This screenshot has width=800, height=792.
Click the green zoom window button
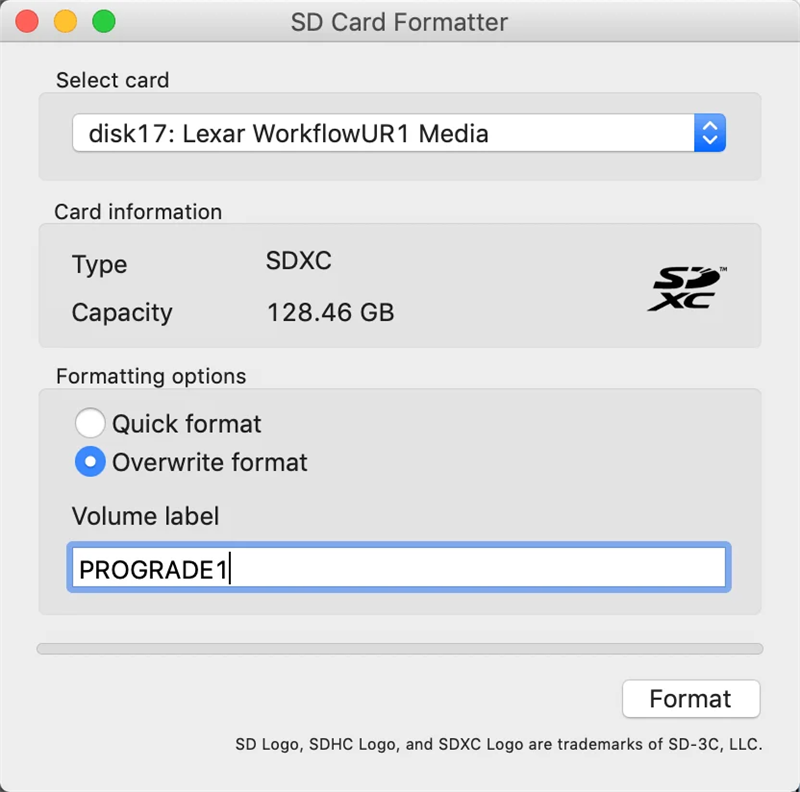coord(103,21)
